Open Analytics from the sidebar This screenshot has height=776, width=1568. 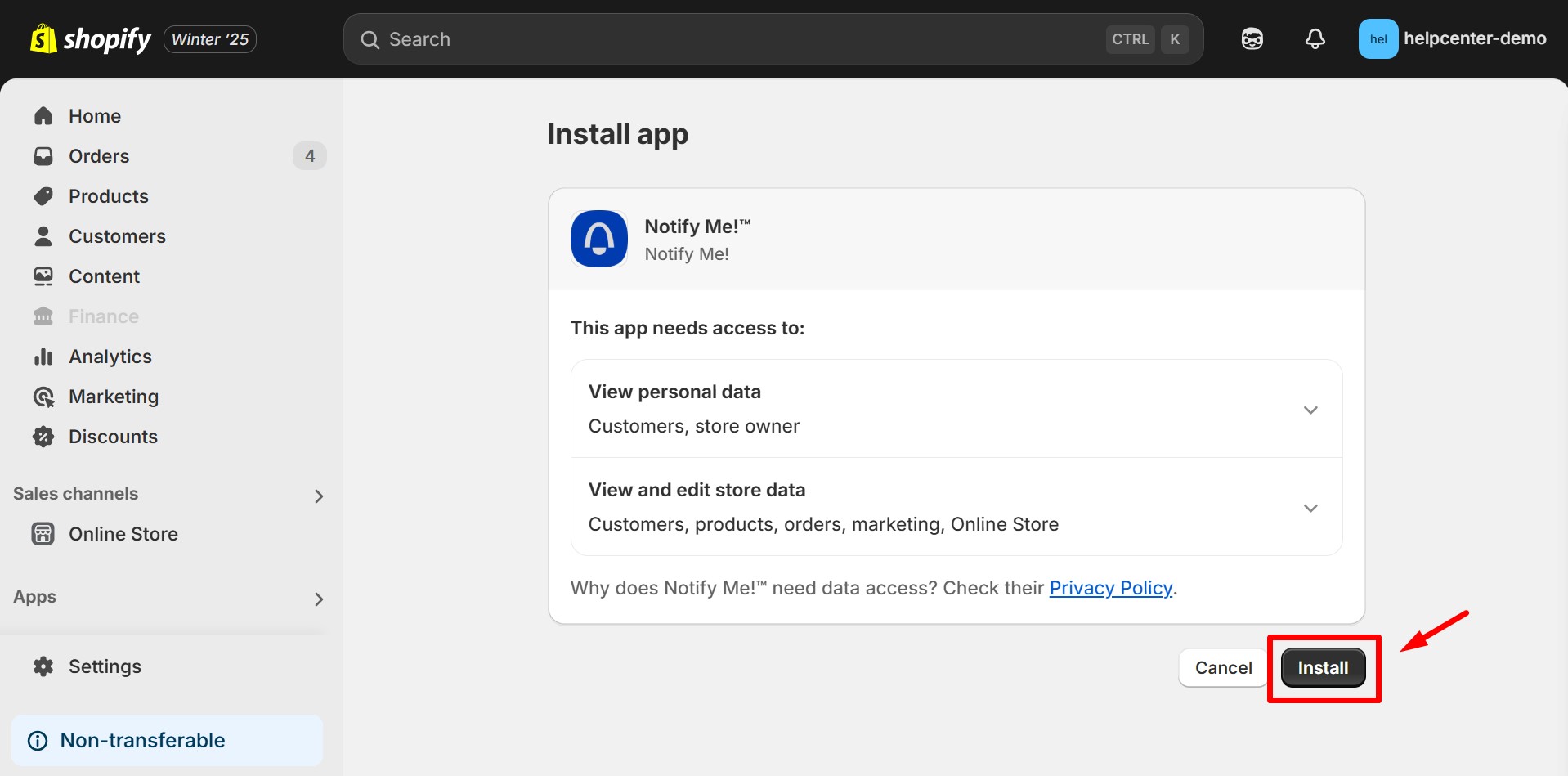(110, 357)
